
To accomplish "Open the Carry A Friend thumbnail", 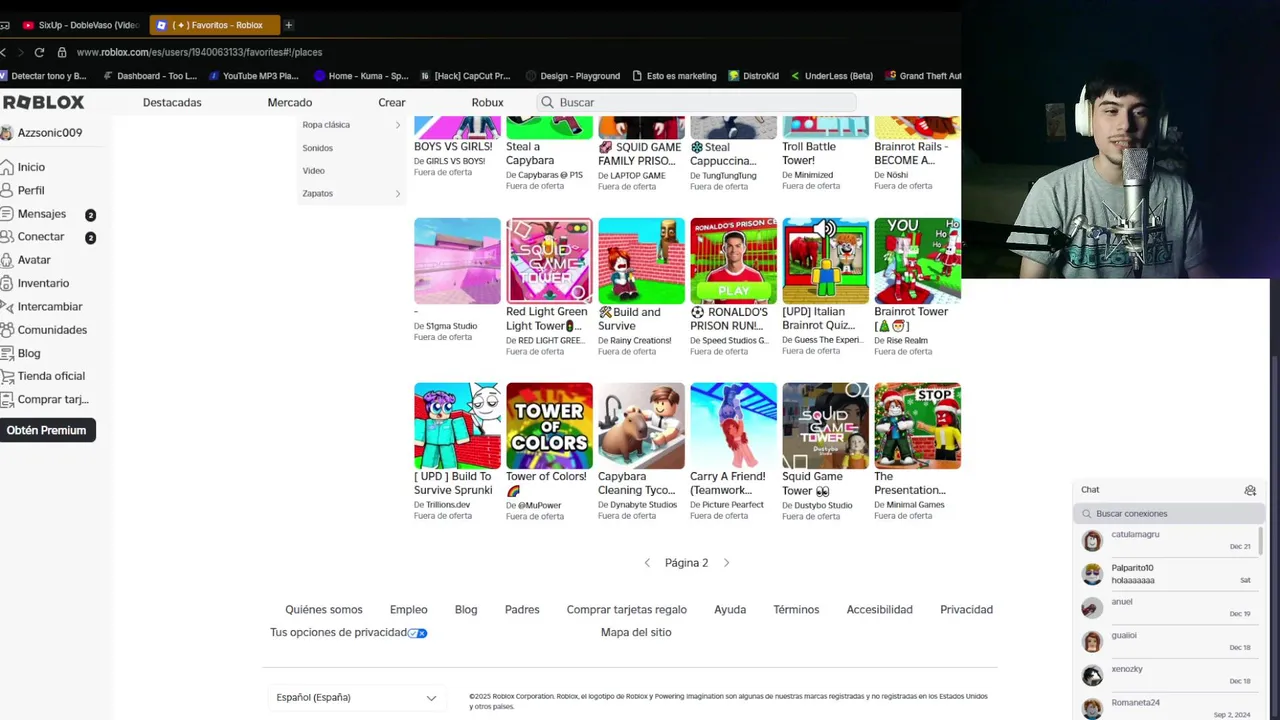I will click(x=733, y=426).
